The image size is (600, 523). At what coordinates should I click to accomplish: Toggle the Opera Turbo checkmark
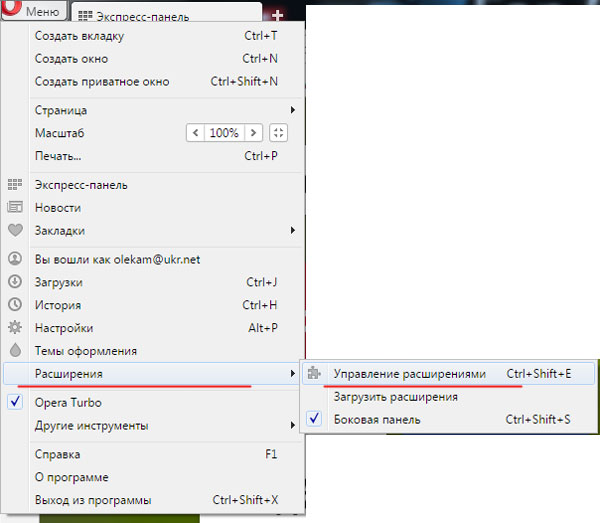(15, 402)
